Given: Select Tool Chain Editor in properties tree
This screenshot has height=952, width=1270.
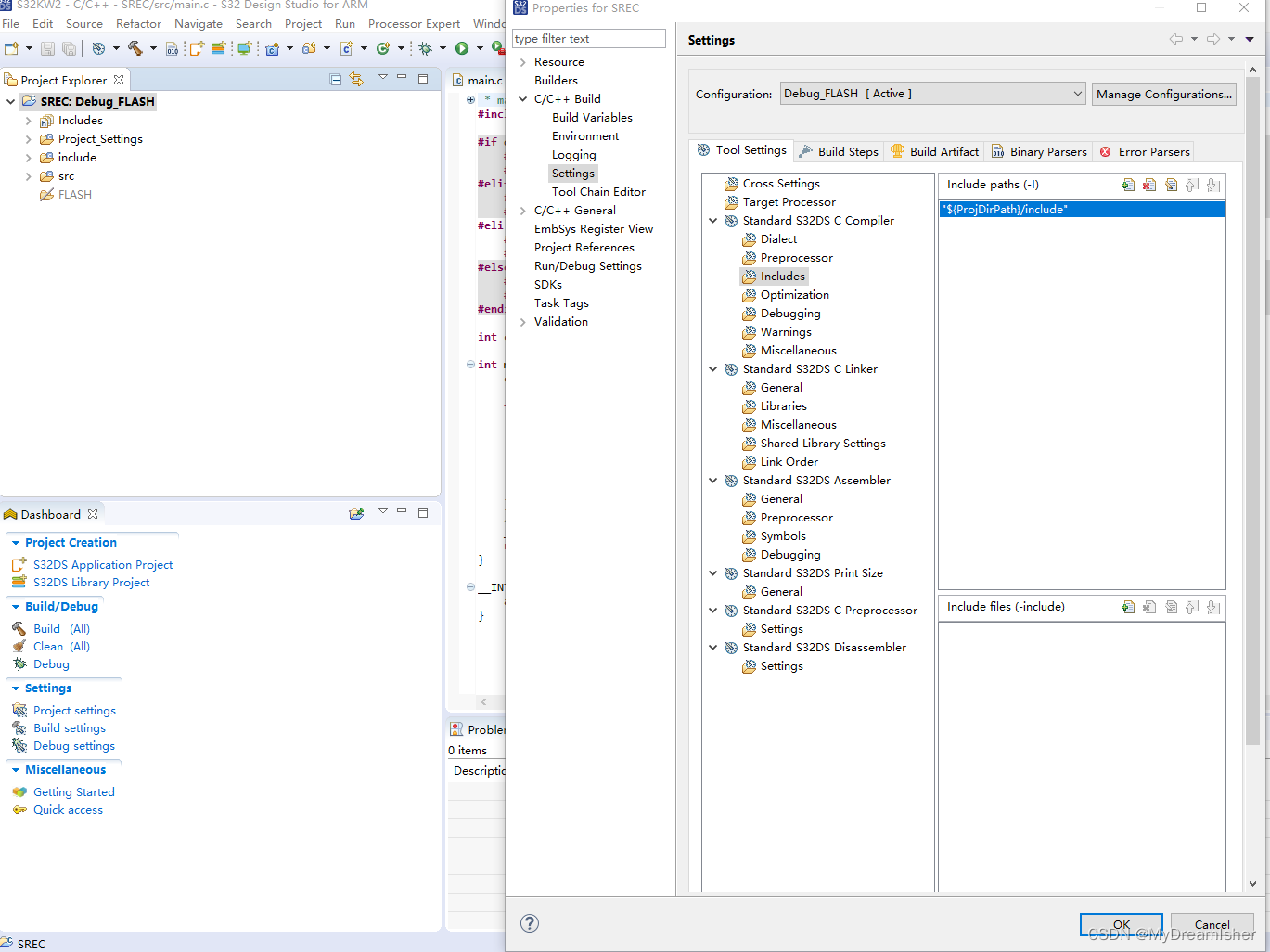Looking at the screenshot, I should click(598, 192).
